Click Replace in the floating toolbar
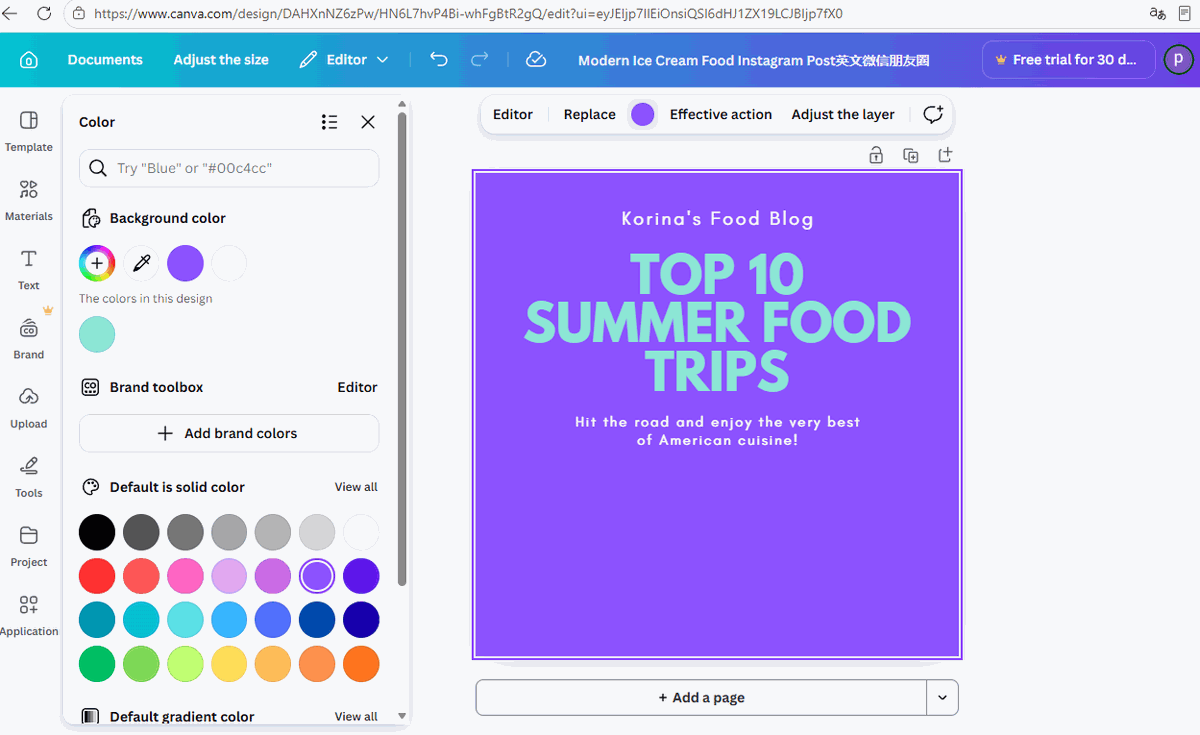The width and height of the screenshot is (1200, 735). (x=589, y=114)
